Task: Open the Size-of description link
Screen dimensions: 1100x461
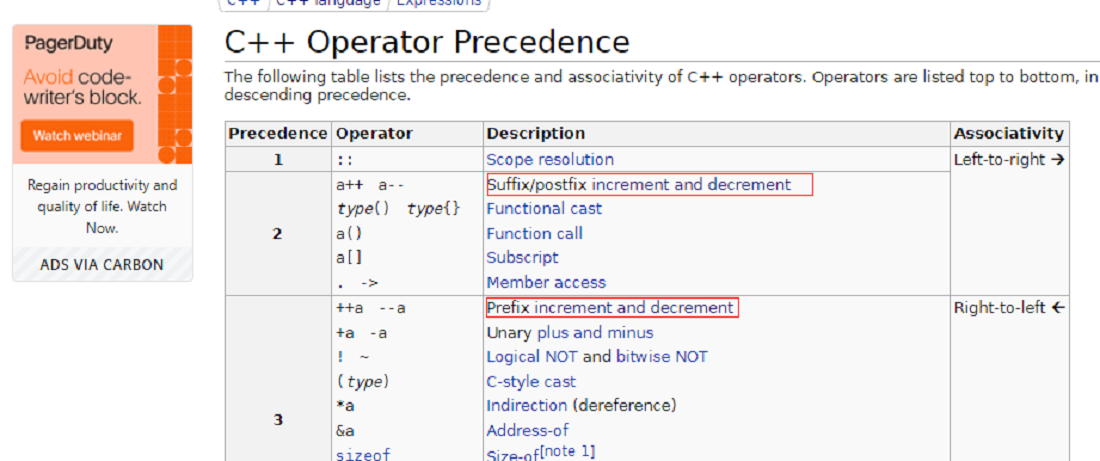Action: (x=512, y=455)
